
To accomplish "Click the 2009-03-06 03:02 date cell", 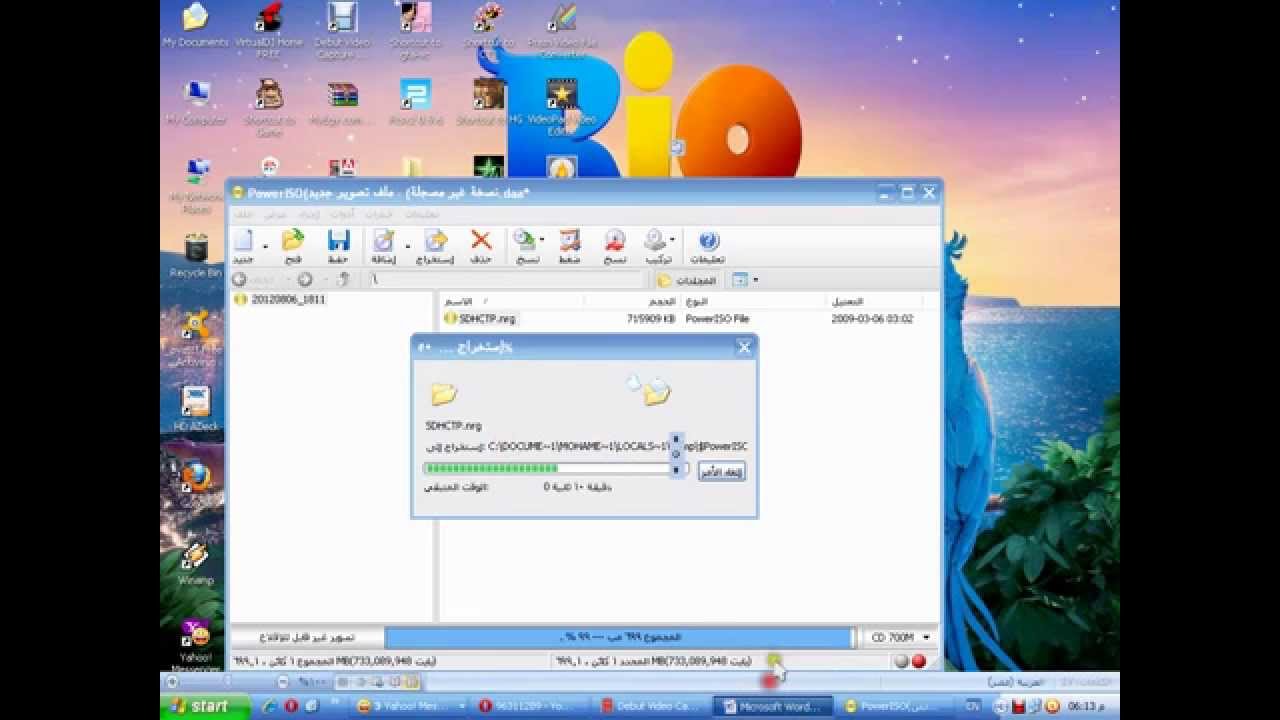I will click(872, 319).
